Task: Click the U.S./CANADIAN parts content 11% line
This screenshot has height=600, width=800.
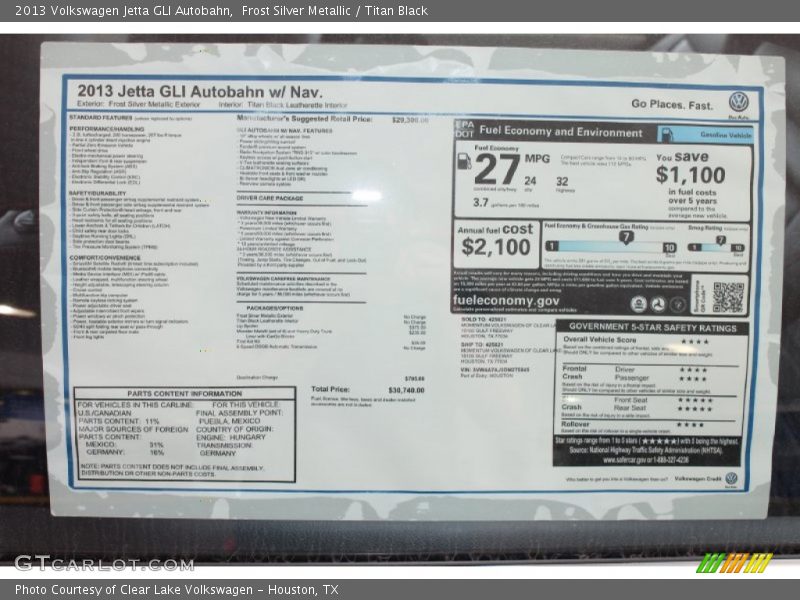Action: 119,417
